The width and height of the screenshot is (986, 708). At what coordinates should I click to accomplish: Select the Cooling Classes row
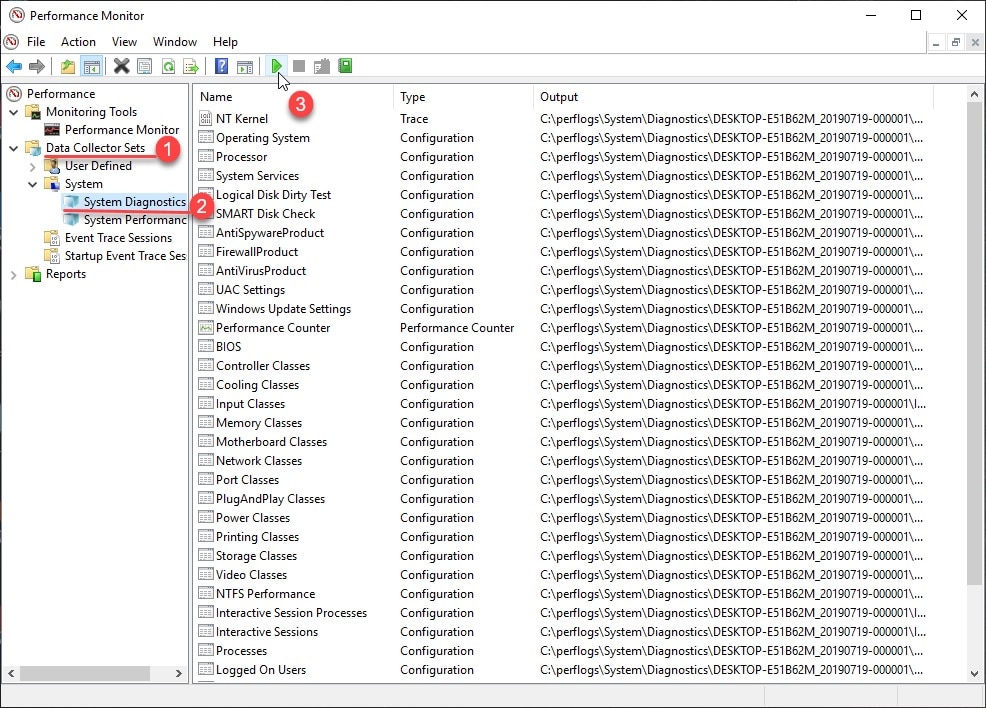click(x=563, y=385)
